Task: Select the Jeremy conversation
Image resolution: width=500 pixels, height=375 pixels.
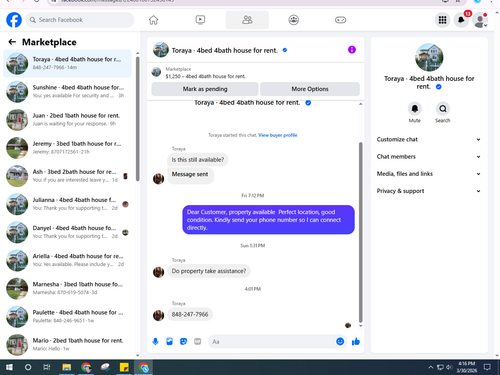Action: 67,148
